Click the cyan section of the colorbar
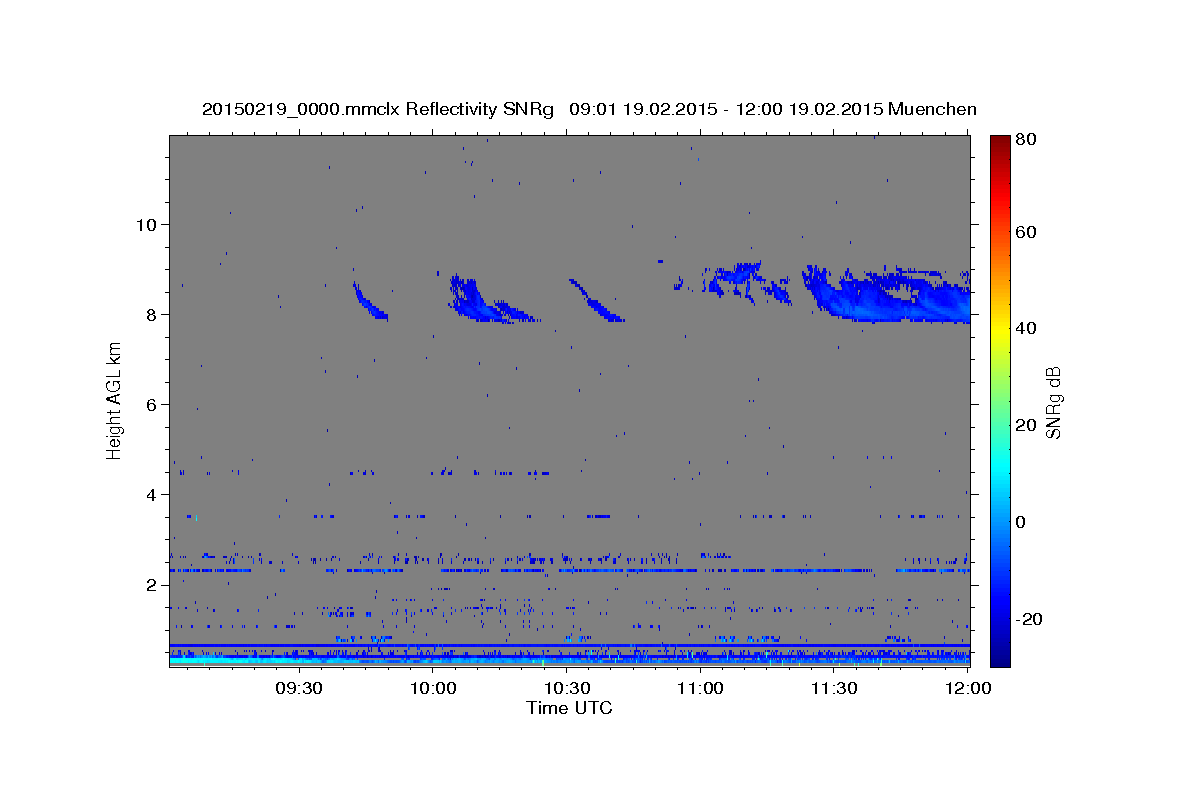1200x800 pixels. (1000, 465)
